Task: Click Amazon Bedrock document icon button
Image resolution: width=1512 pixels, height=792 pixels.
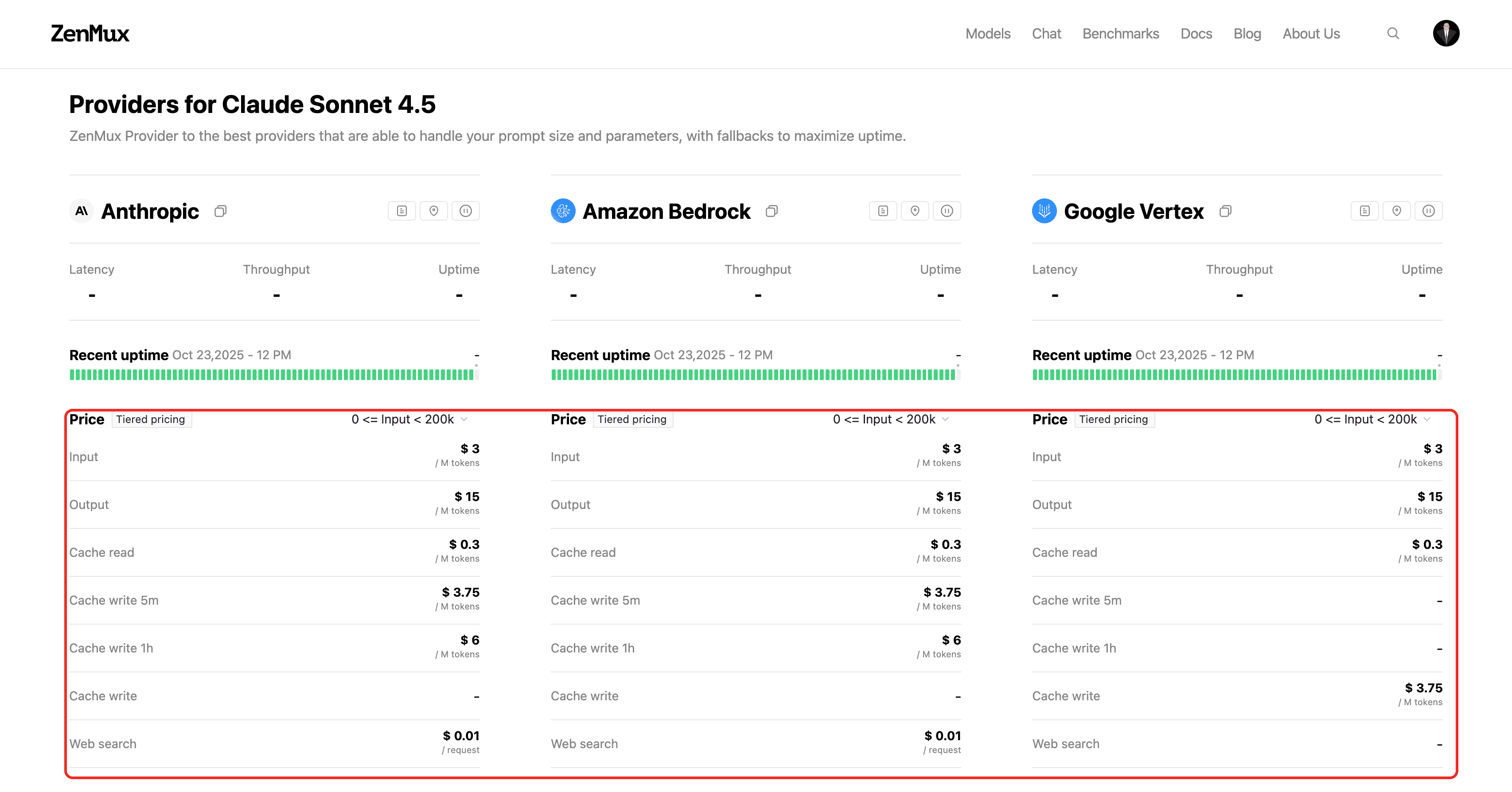Action: tap(883, 211)
